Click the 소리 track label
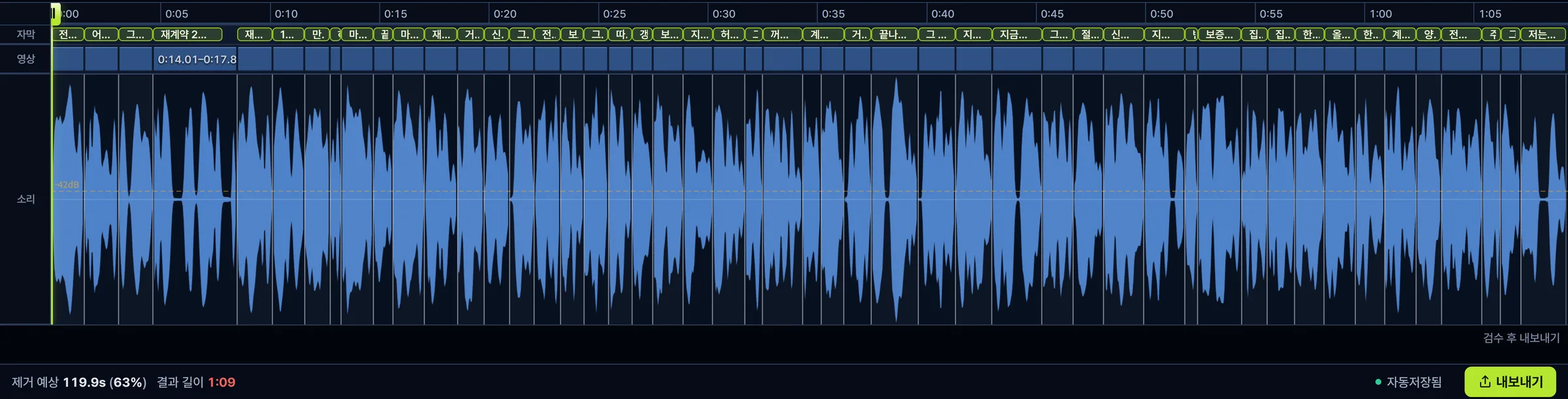Screen dimensions: 1568x399 (x=25, y=199)
